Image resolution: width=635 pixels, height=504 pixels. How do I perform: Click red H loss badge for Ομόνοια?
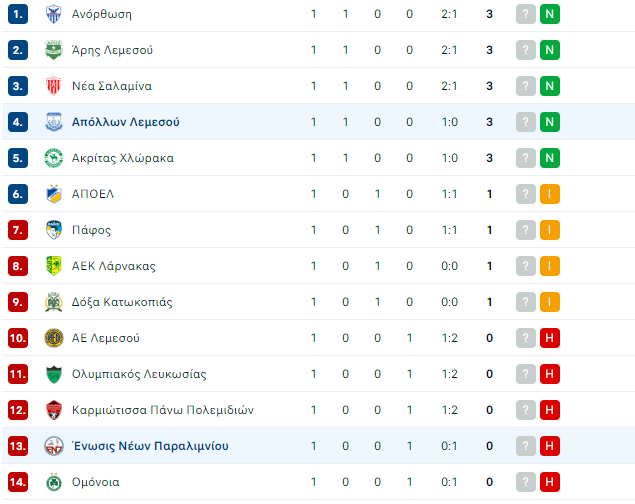coord(550,482)
